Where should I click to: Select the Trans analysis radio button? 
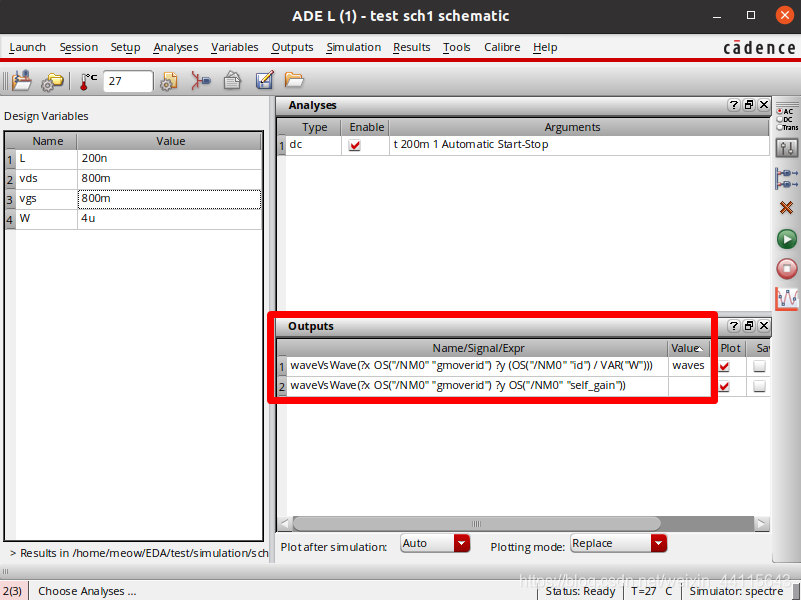pos(780,128)
